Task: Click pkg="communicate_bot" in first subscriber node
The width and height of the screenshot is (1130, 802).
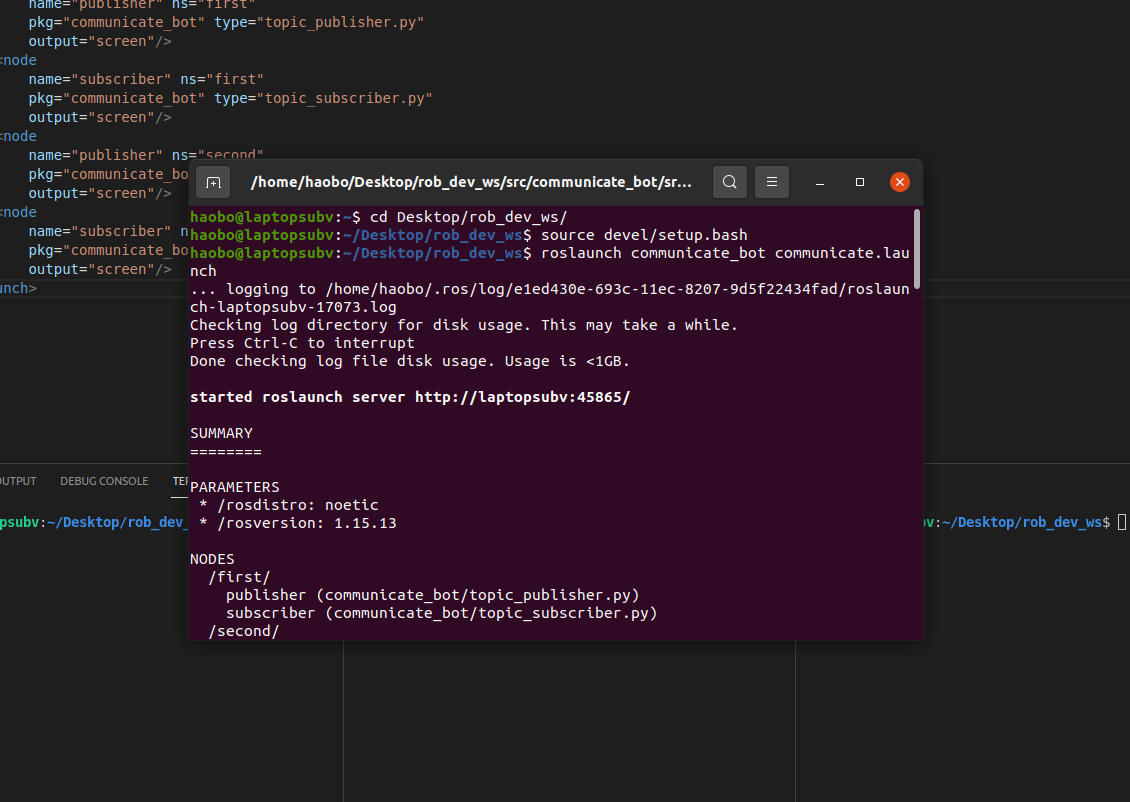Action: (117, 98)
